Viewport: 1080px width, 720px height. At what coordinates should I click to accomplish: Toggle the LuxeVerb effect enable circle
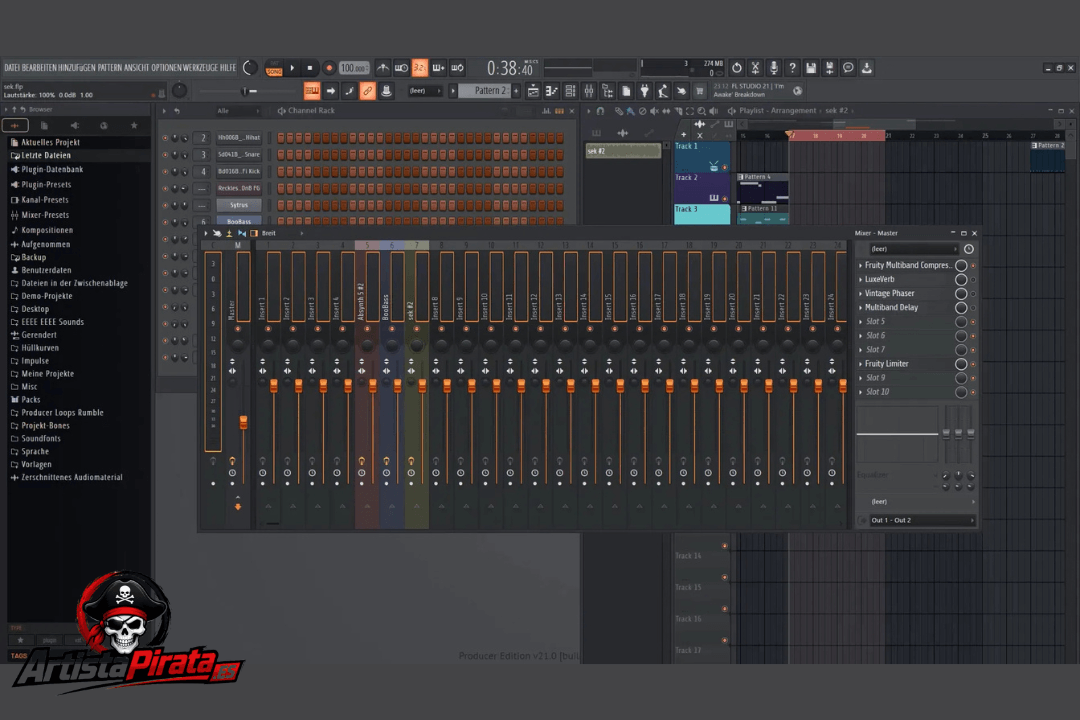(961, 279)
